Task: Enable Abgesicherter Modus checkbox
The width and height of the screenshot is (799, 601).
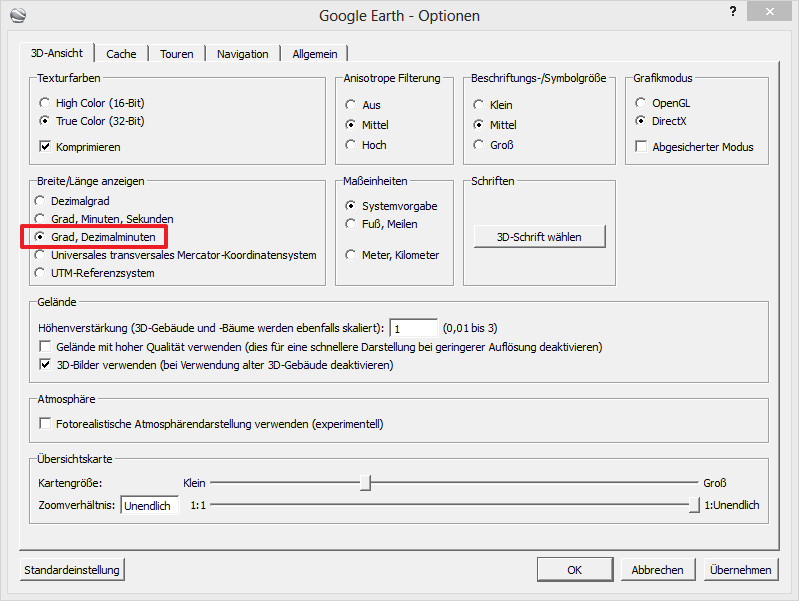Action: click(x=695, y=147)
